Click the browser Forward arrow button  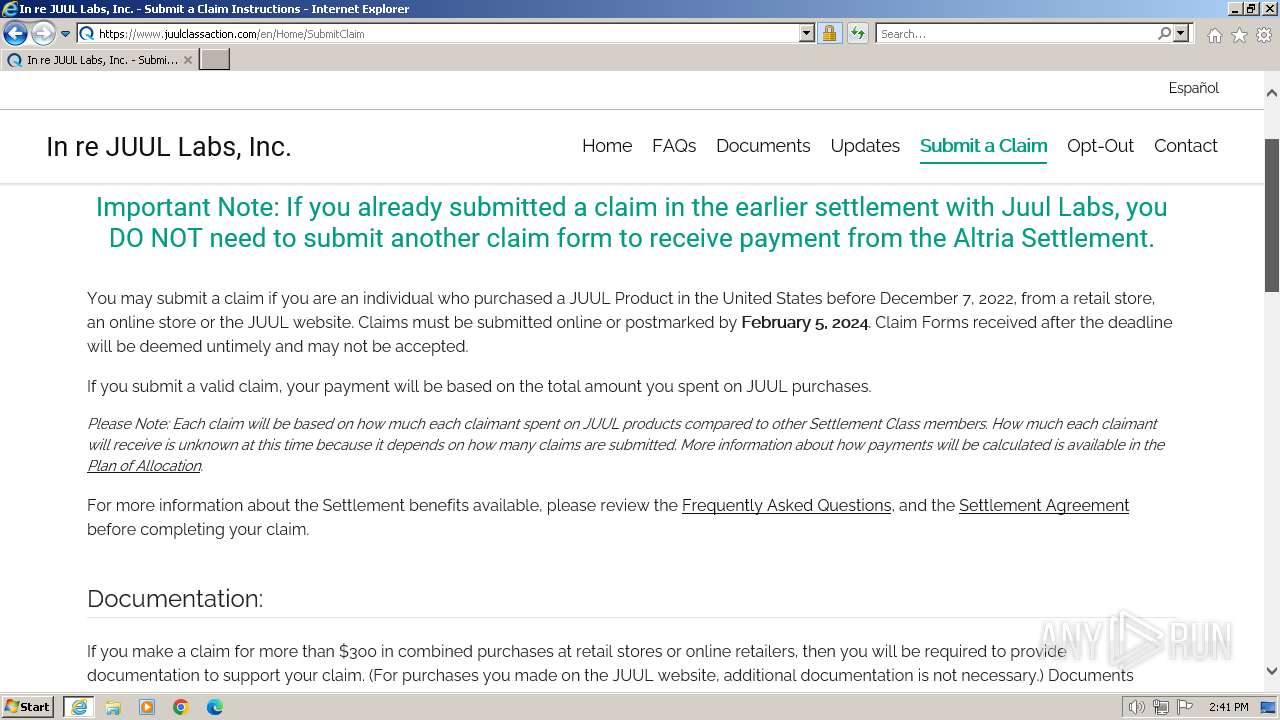point(42,34)
